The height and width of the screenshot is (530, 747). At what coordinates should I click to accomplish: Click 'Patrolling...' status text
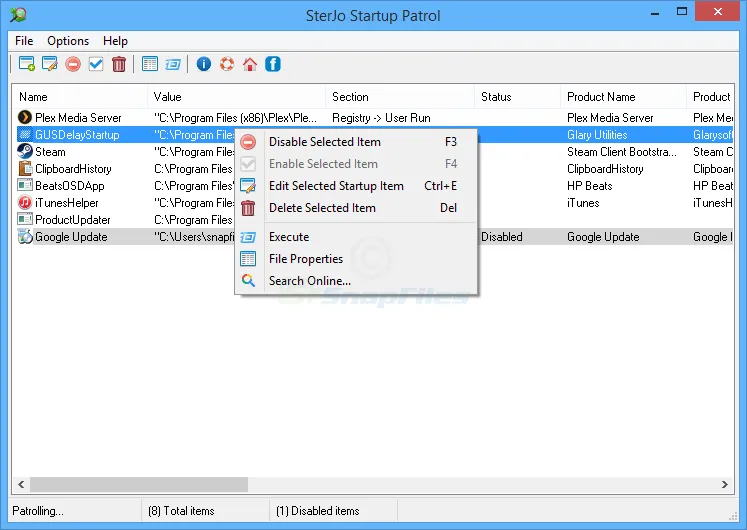tap(38, 511)
